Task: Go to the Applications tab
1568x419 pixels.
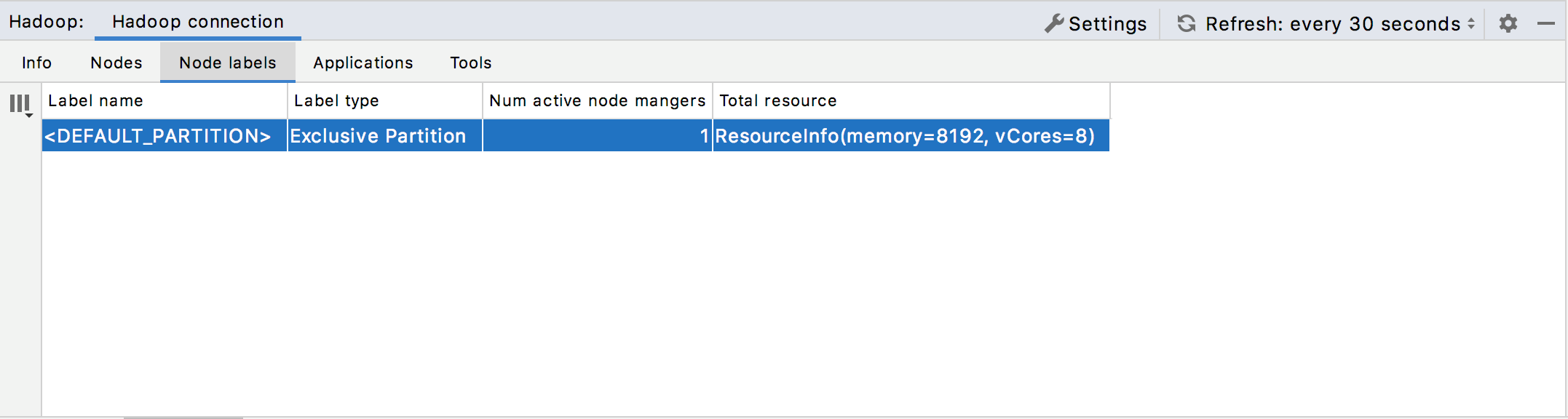Action: [x=363, y=63]
